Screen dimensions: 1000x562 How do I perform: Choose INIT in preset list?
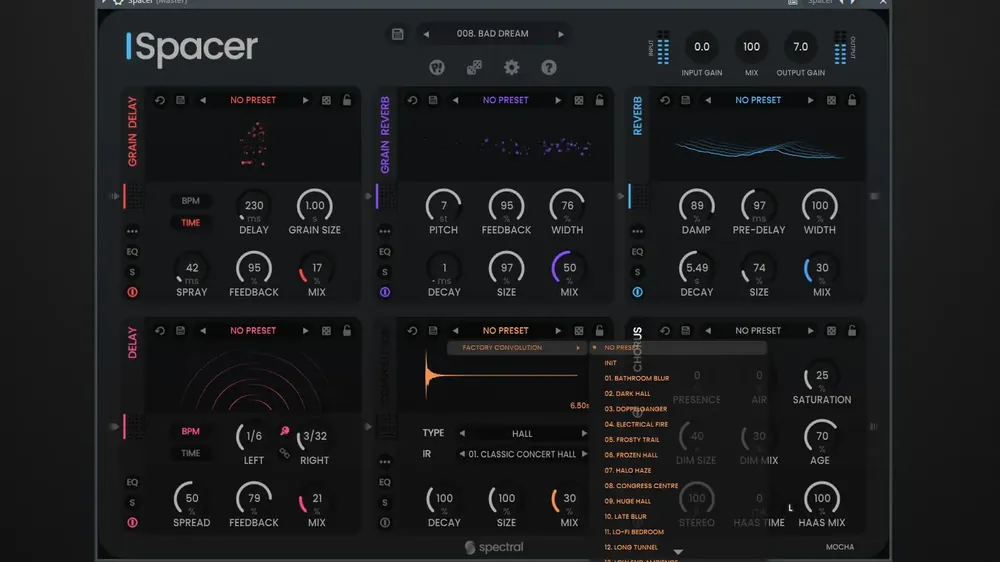[x=610, y=363]
